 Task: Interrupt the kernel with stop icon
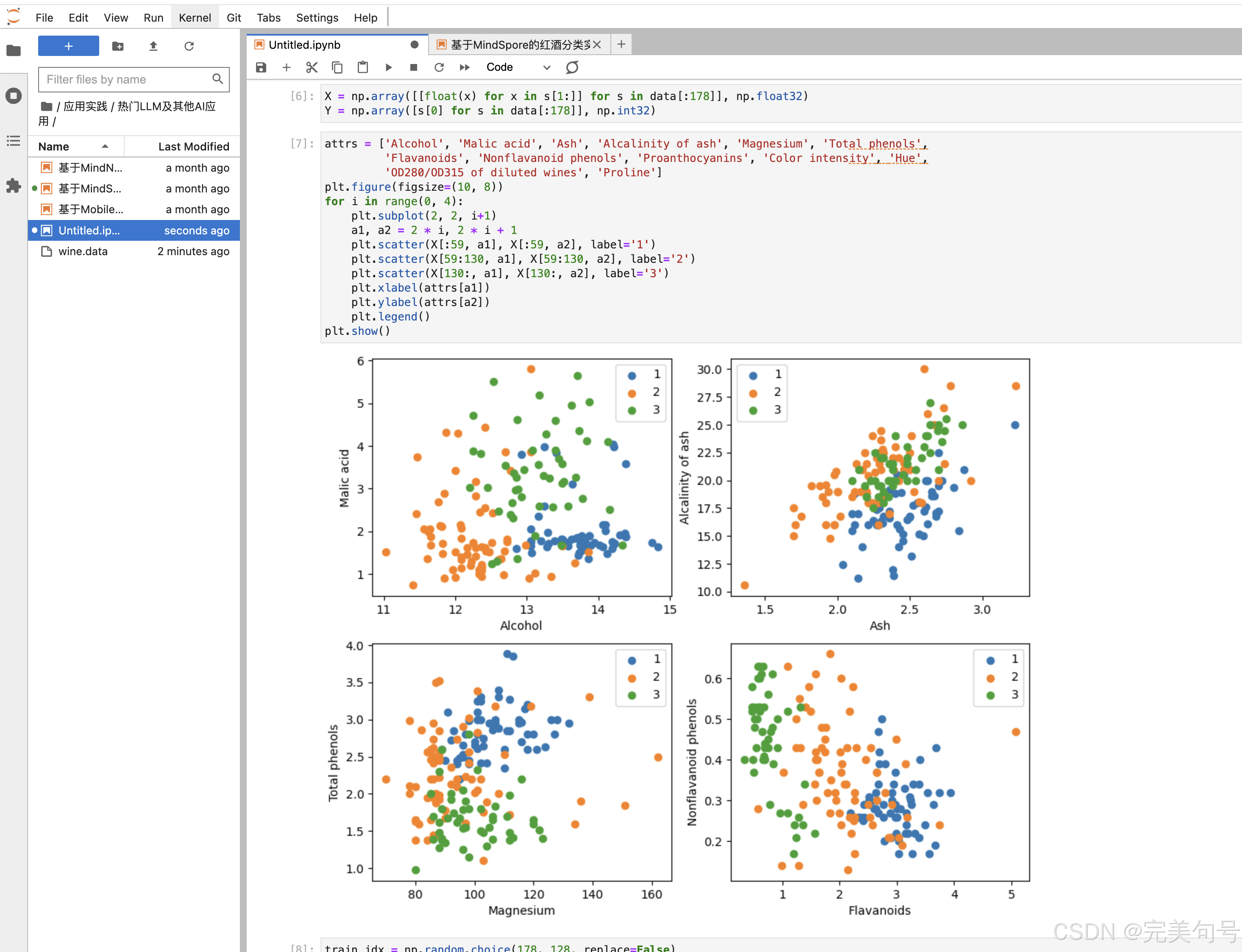click(x=414, y=67)
